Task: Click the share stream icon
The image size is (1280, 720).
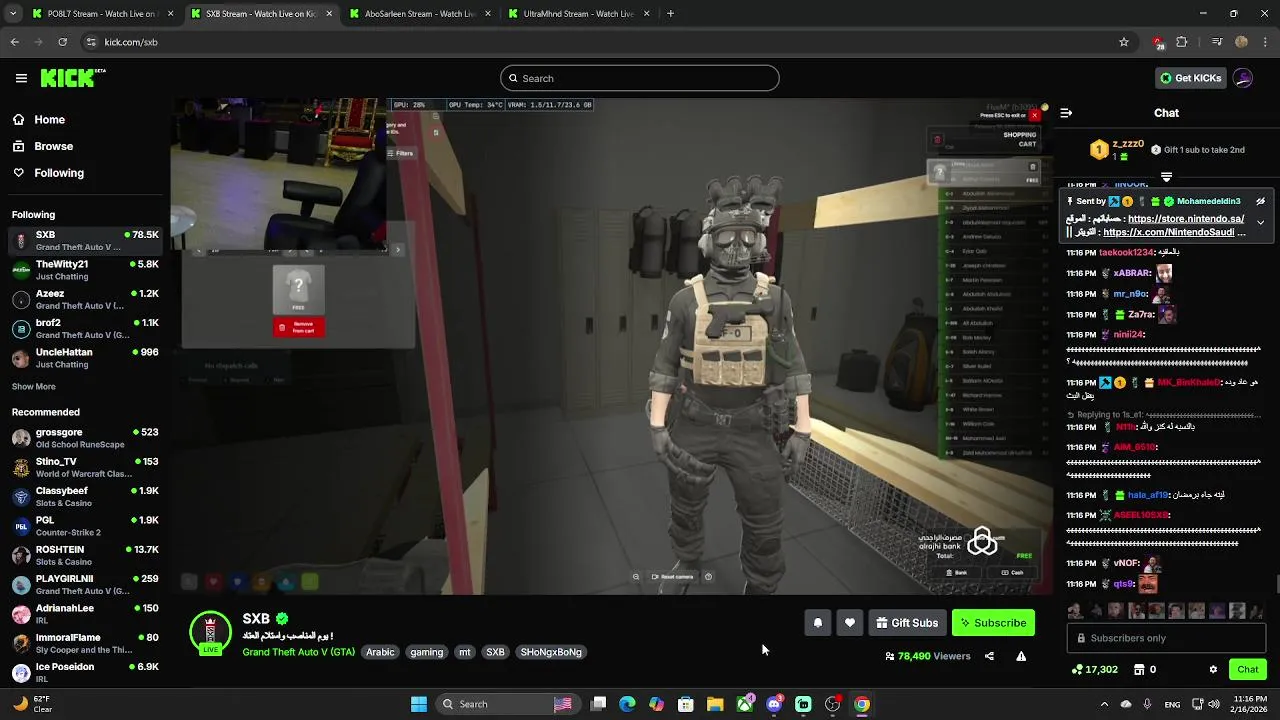Action: pos(989,656)
